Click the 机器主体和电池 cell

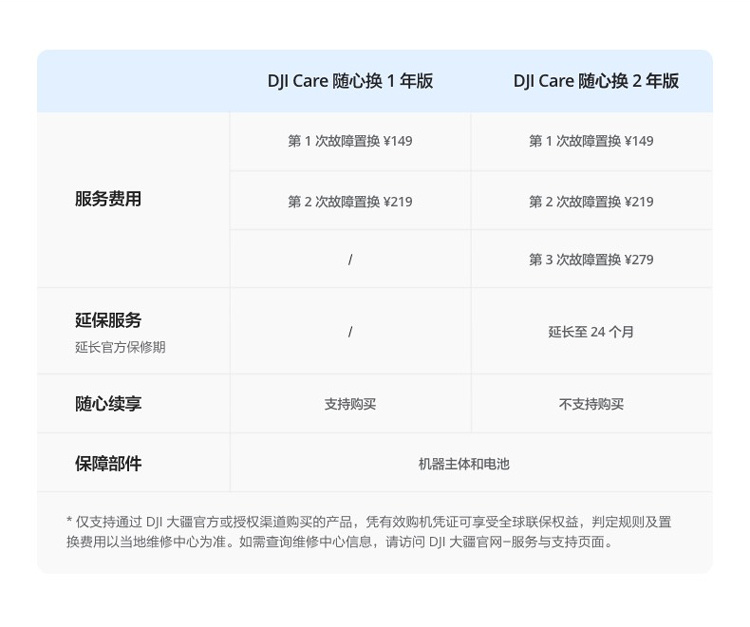coord(463,463)
